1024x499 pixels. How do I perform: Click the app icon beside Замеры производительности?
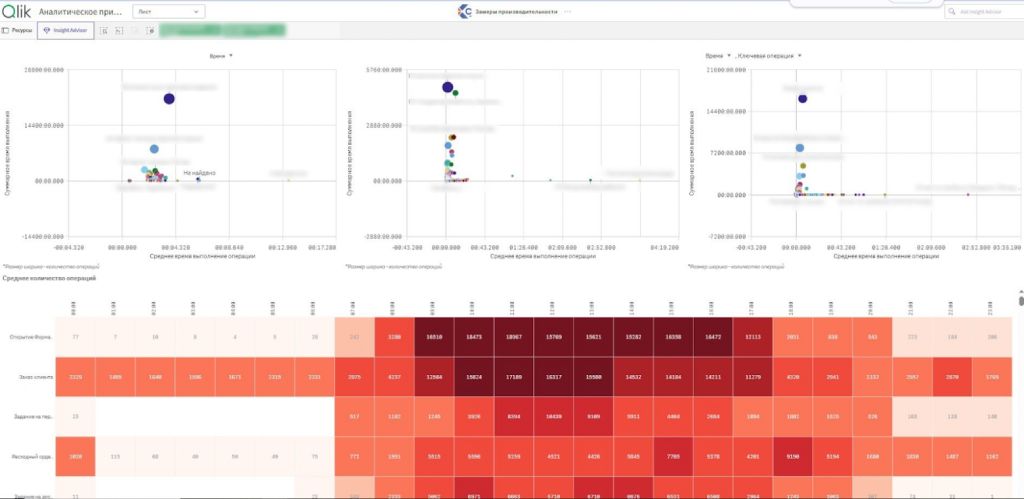tap(464, 11)
